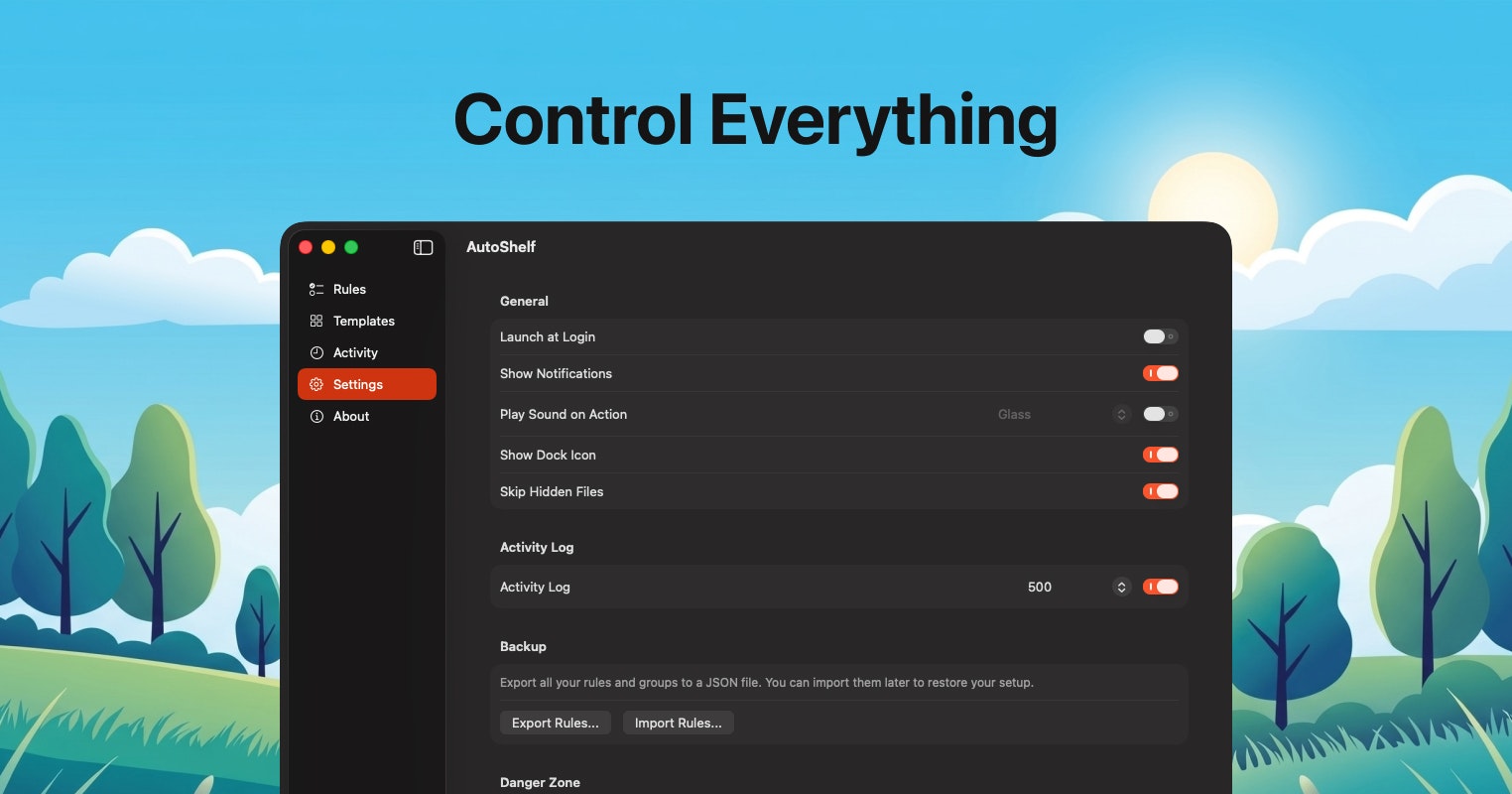This screenshot has height=794, width=1512.
Task: Click the Control Everything headline
Action: tap(756, 121)
